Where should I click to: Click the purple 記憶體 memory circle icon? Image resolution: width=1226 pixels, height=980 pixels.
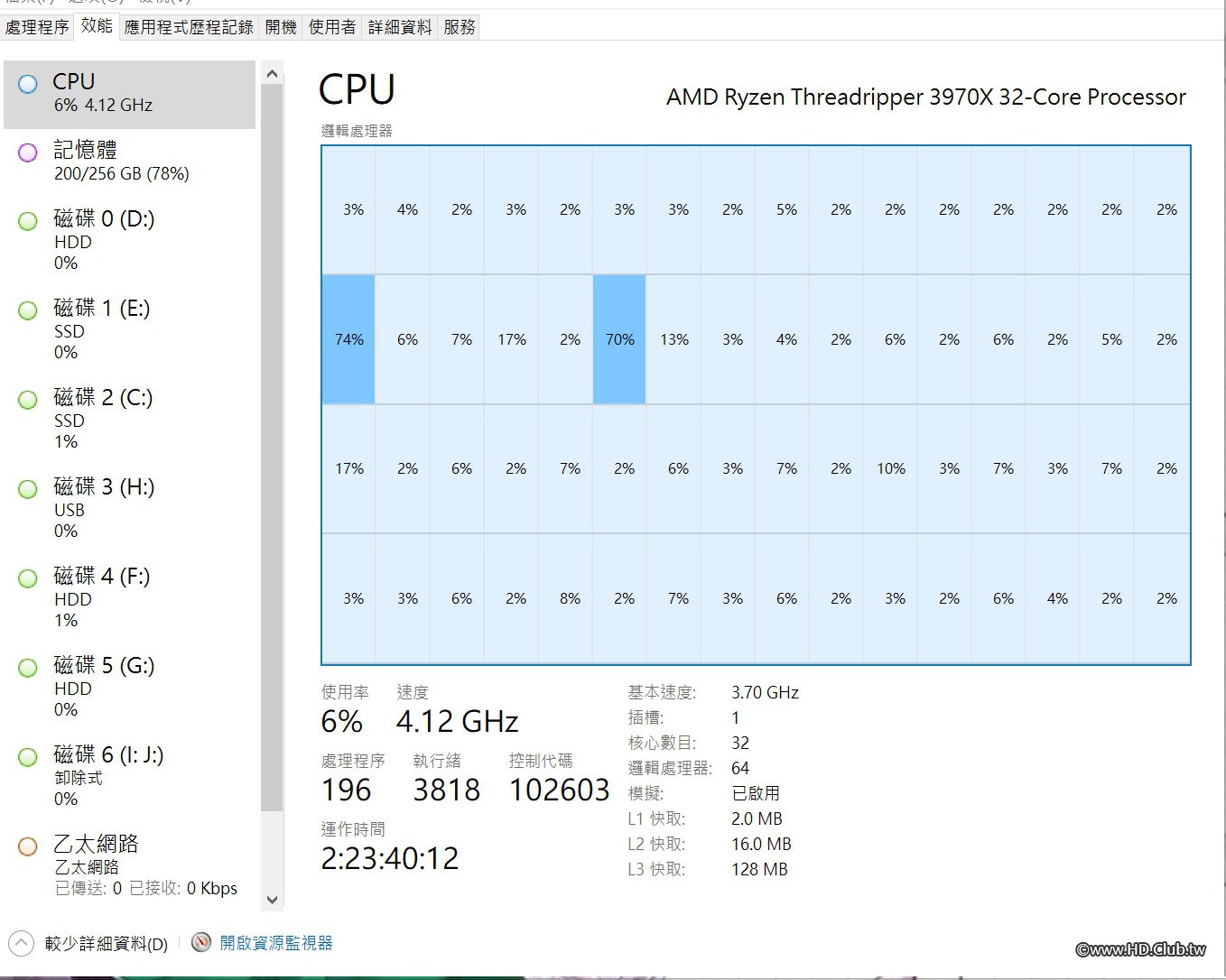pos(28,153)
